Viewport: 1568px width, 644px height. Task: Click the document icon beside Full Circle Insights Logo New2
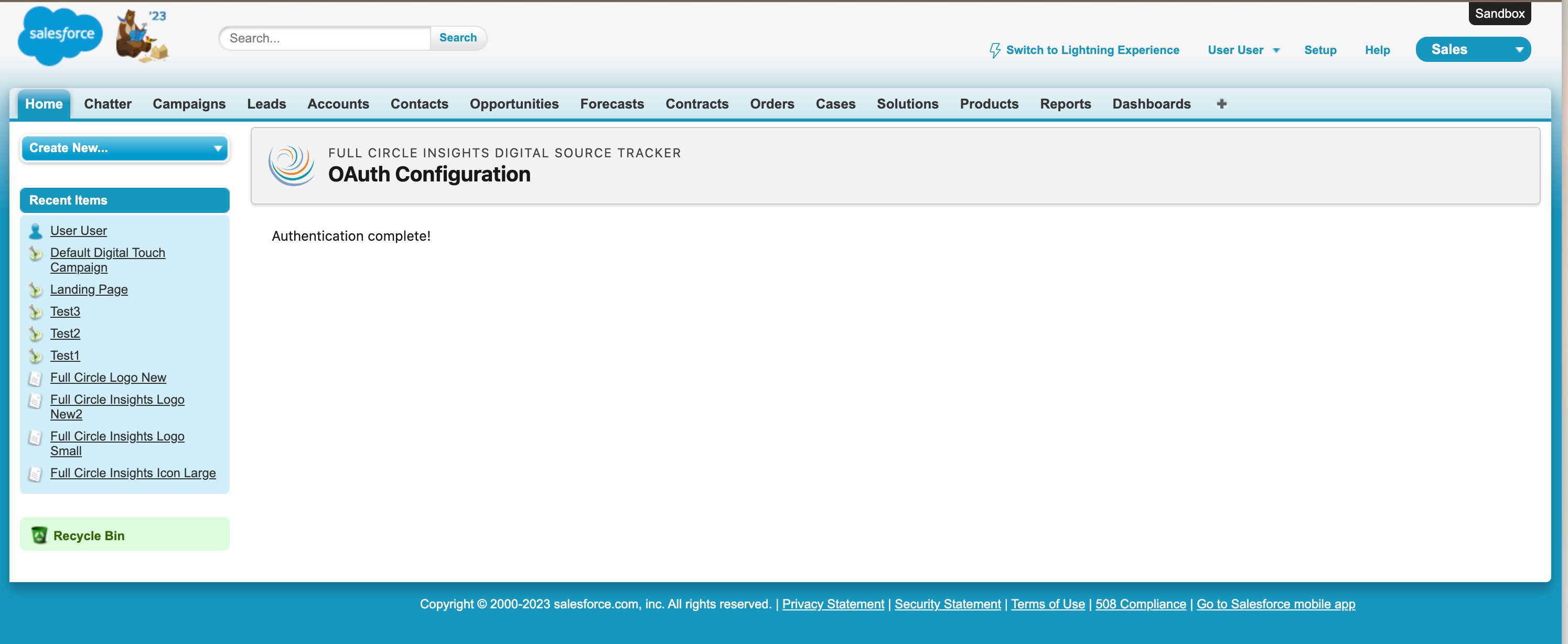pyautogui.click(x=35, y=400)
